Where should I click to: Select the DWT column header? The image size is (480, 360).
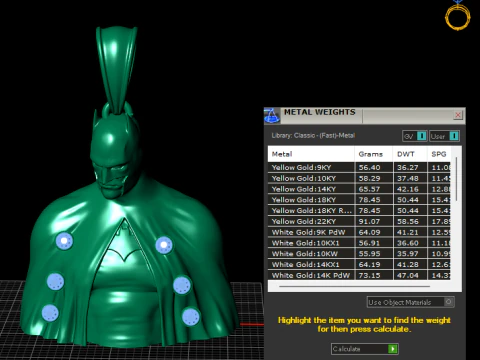tap(410, 154)
